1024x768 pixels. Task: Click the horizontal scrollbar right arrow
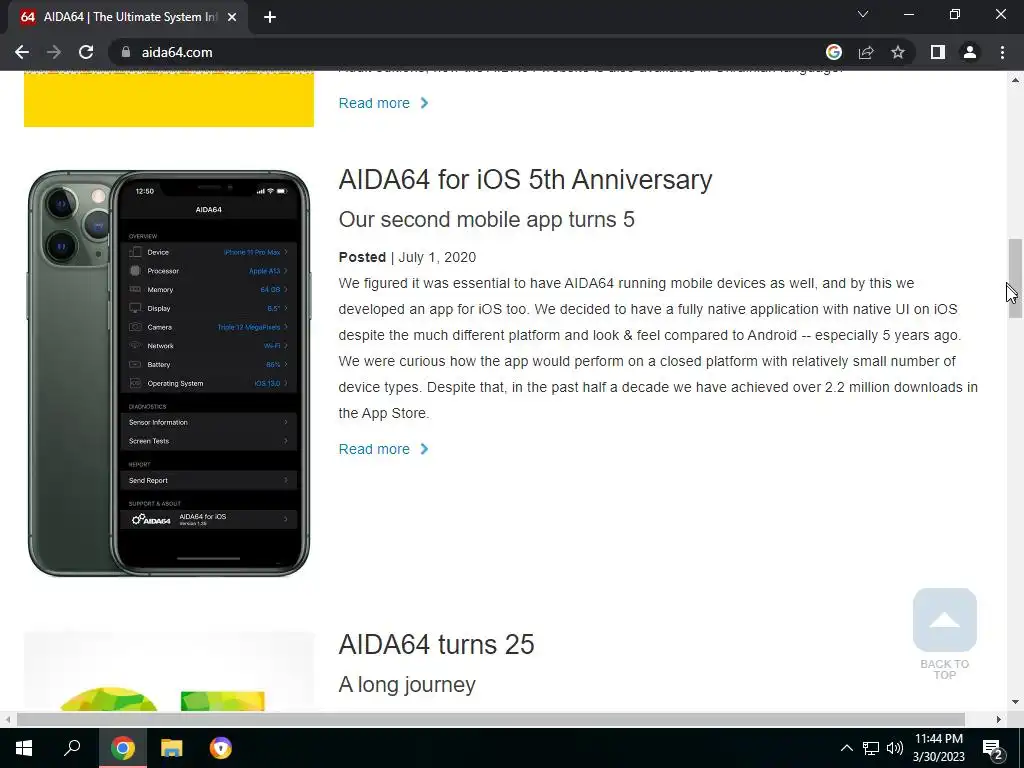click(x=999, y=719)
